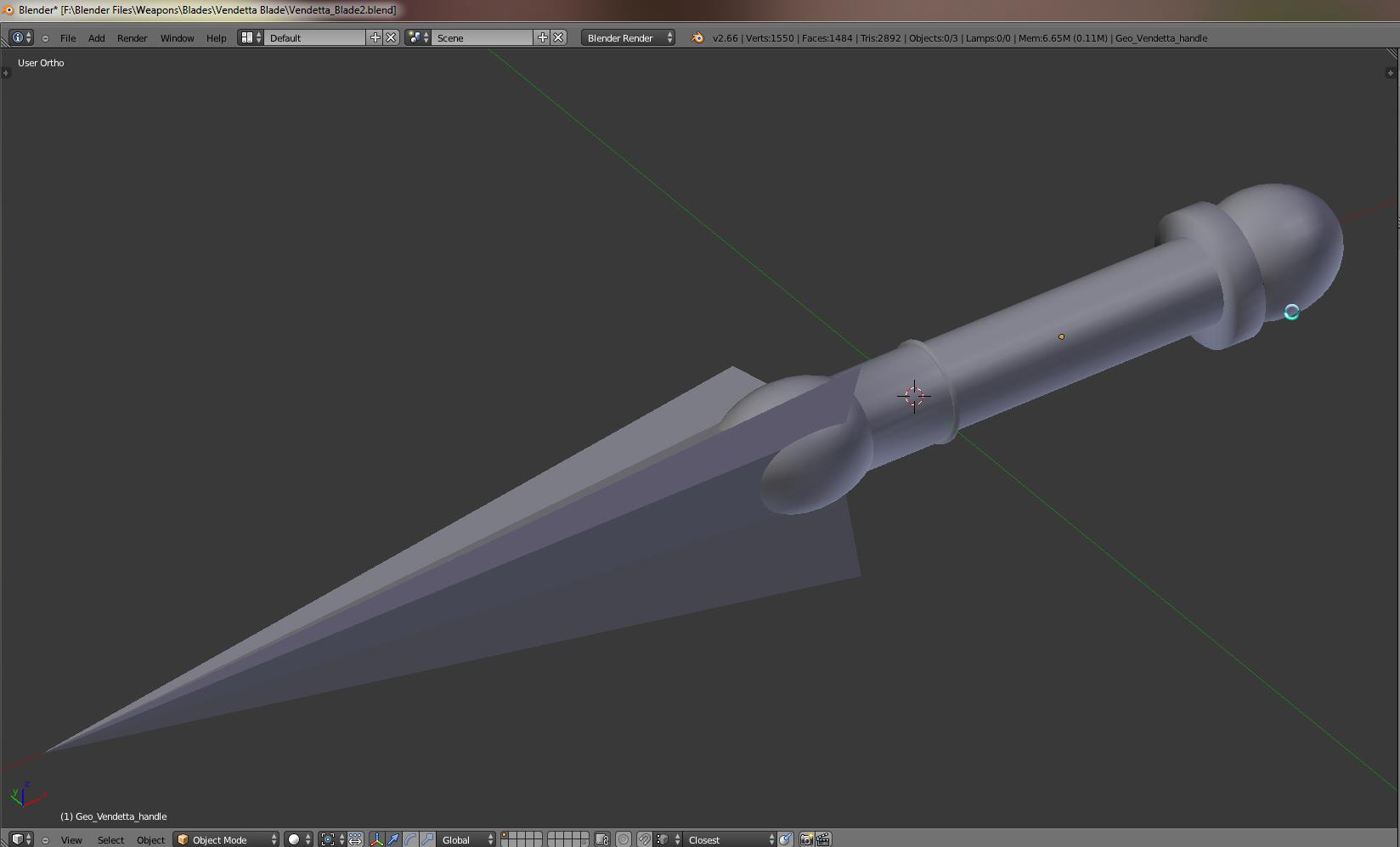The width and height of the screenshot is (1400, 847).
Task: Toggle the 3D manipulator widget icon
Action: coord(376,839)
